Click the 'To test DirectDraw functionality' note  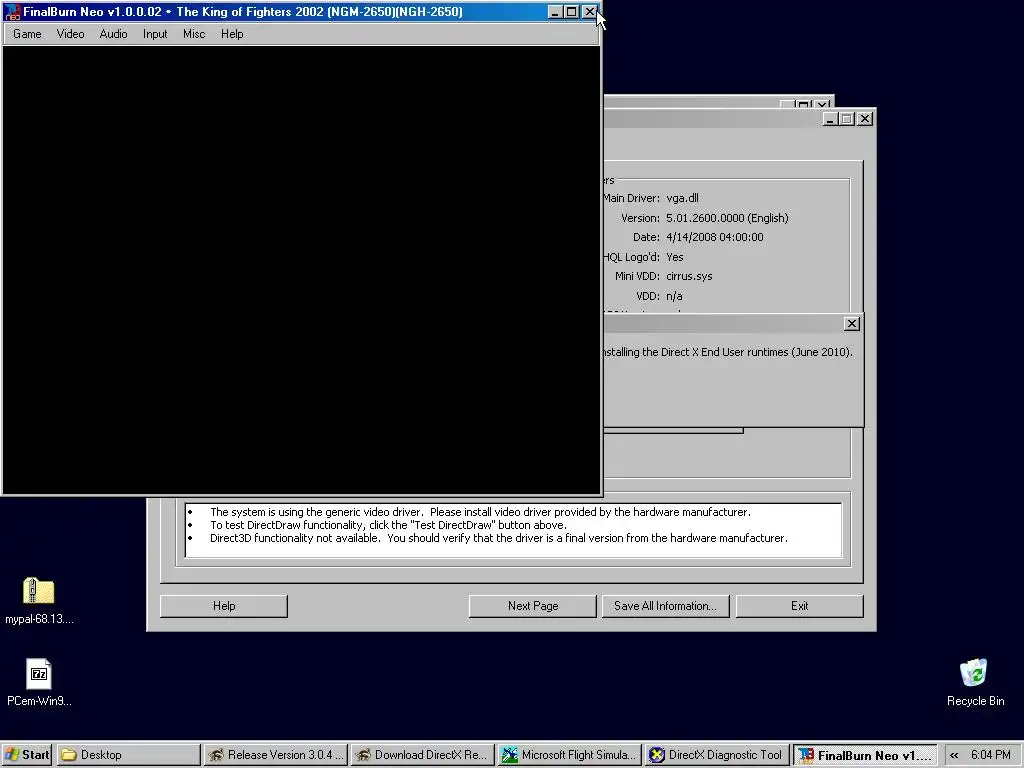(x=388, y=525)
